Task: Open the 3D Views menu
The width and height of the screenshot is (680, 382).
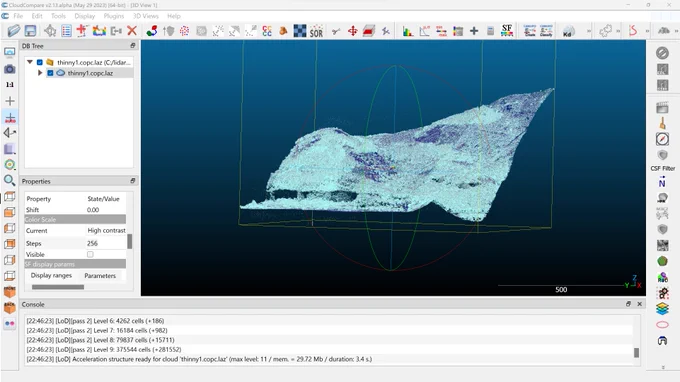Action: coord(146,16)
